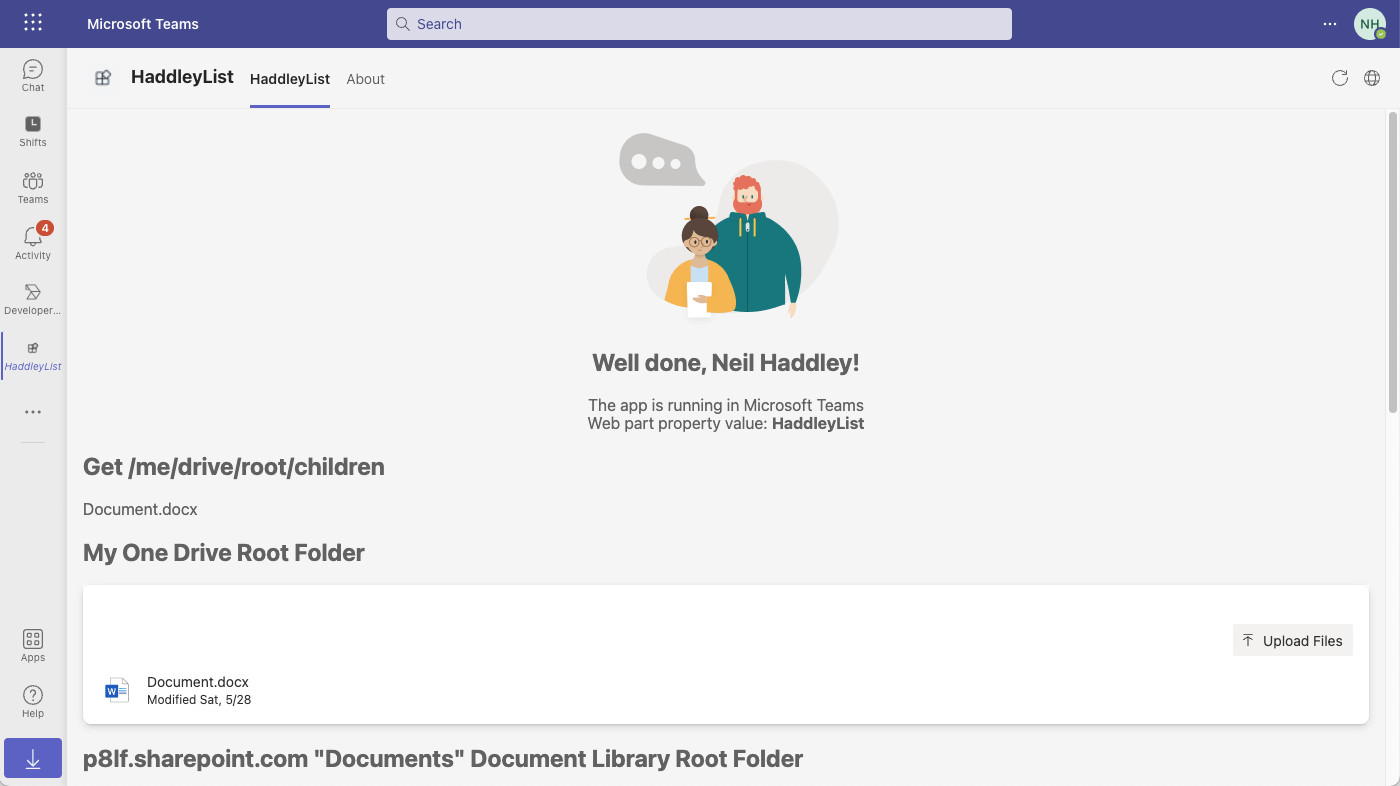Click the 'My One Drive Root Folder' heading
Image resolution: width=1400 pixels, height=786 pixels.
click(x=224, y=553)
